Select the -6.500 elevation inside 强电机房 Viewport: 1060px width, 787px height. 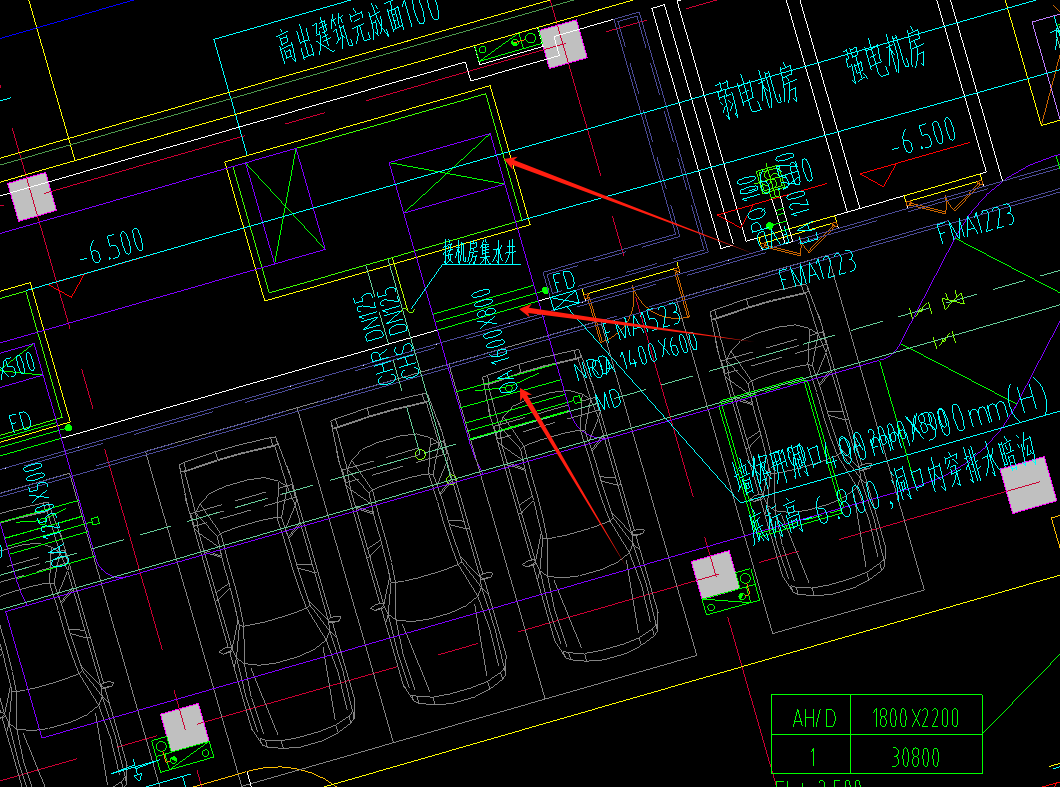coord(924,137)
